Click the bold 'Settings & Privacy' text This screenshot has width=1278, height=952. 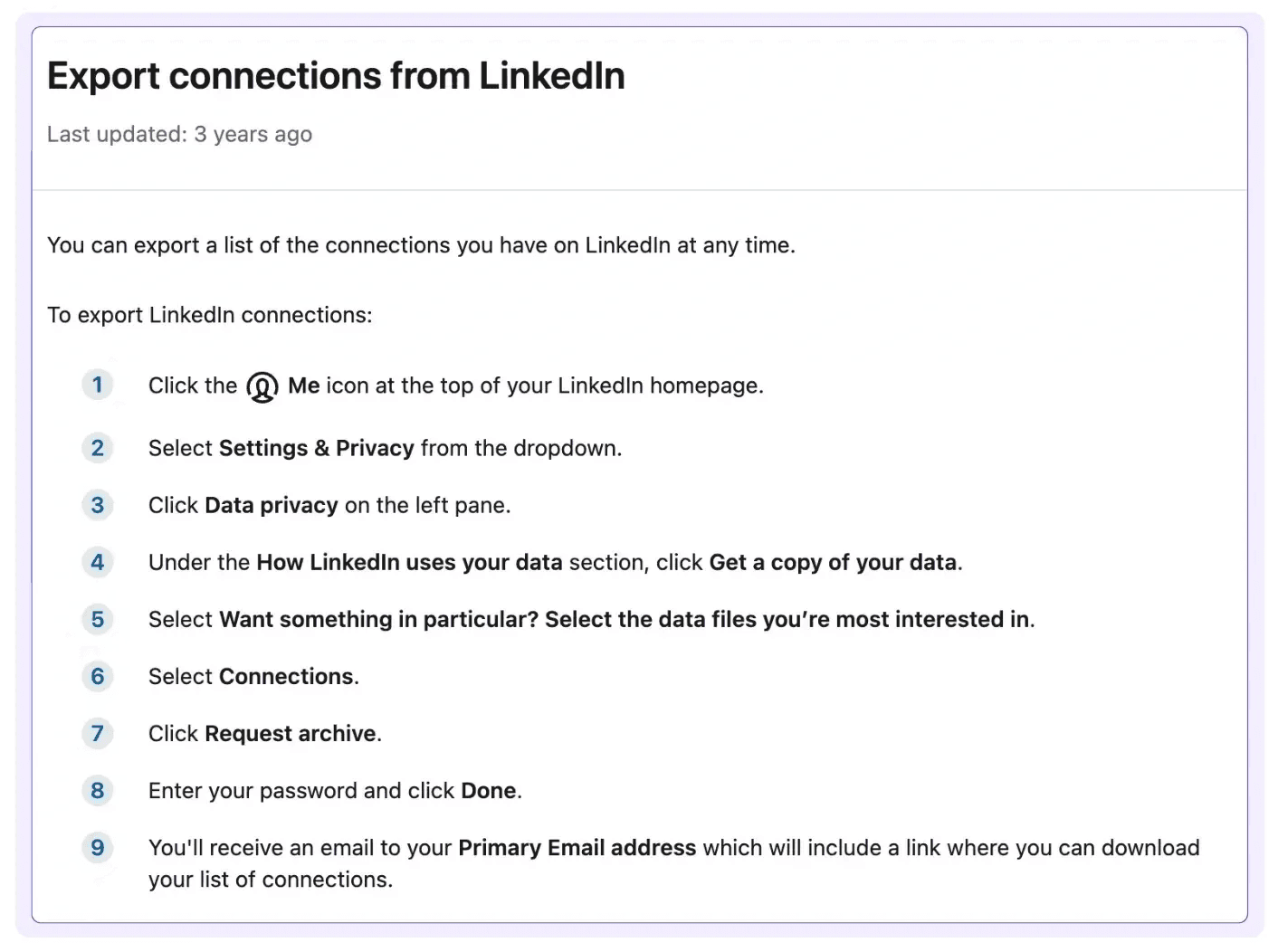pyautogui.click(x=317, y=449)
